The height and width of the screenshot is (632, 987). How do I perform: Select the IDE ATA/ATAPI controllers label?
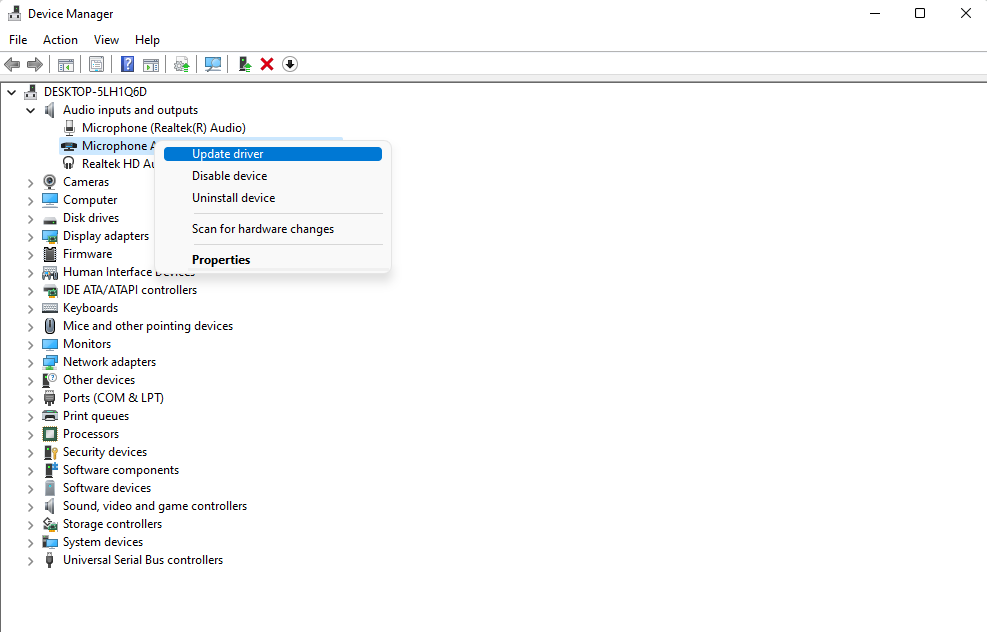click(x=130, y=290)
